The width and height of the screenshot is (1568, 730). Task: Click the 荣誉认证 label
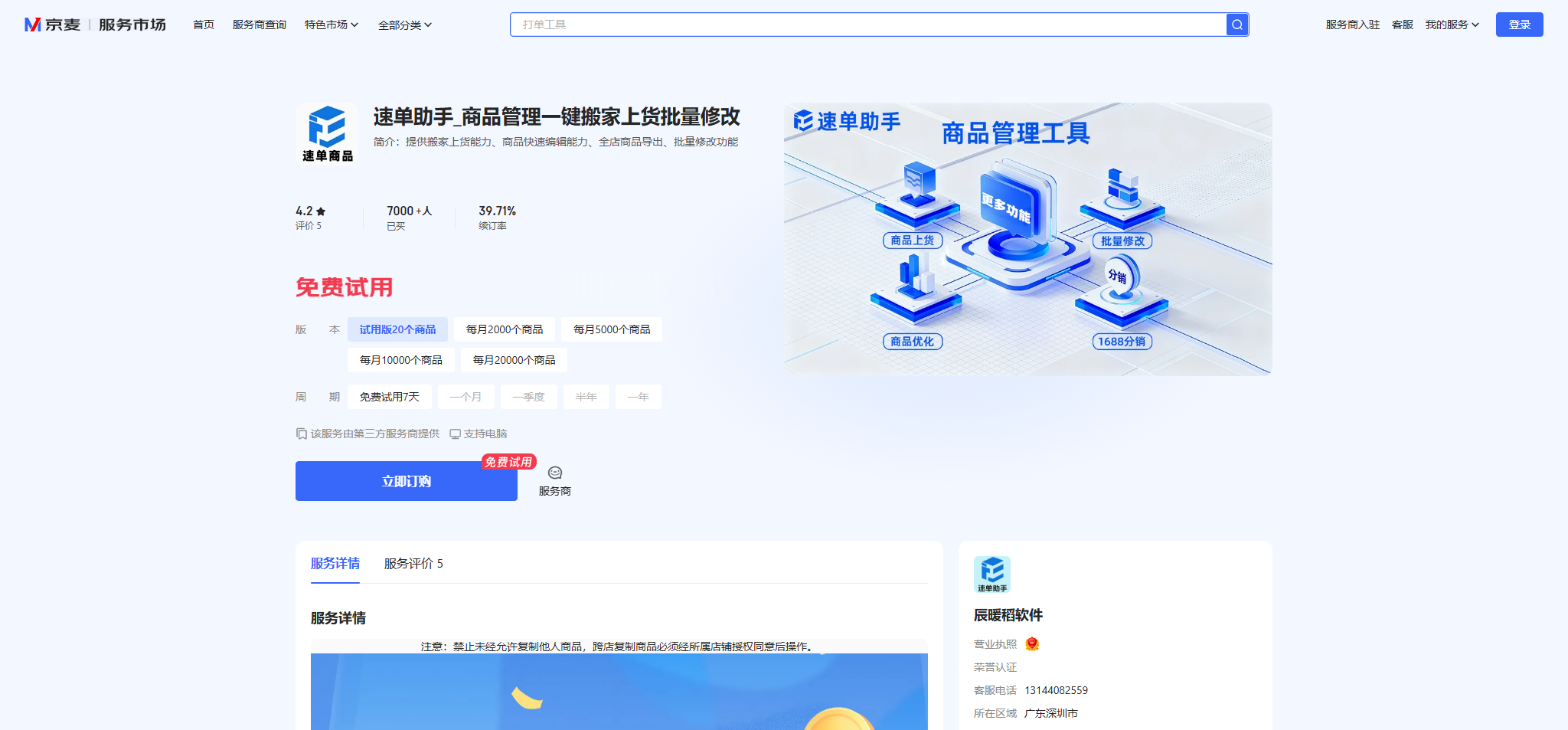coord(995,667)
